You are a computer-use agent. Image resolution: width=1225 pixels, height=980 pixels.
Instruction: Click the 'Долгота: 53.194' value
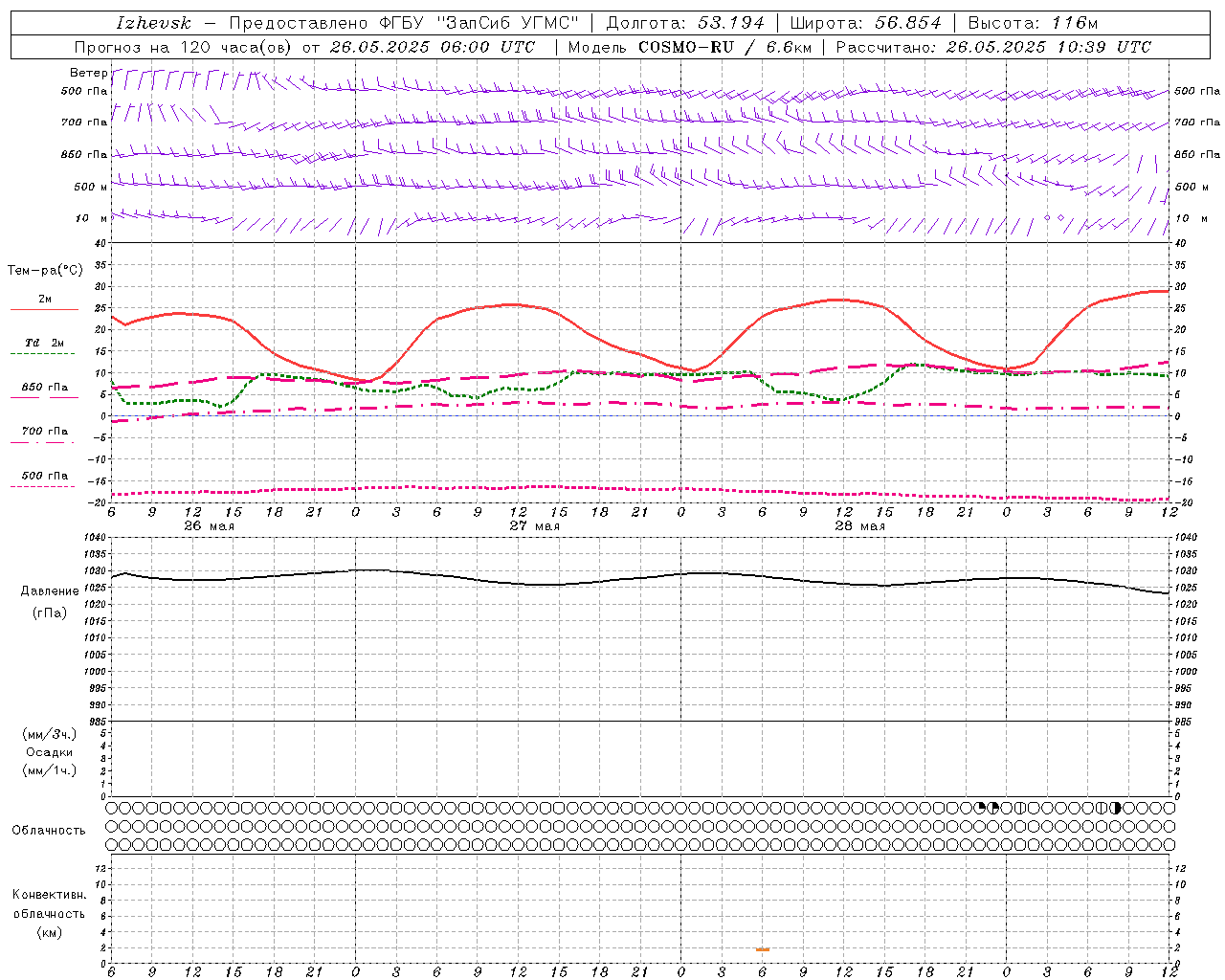click(685, 23)
